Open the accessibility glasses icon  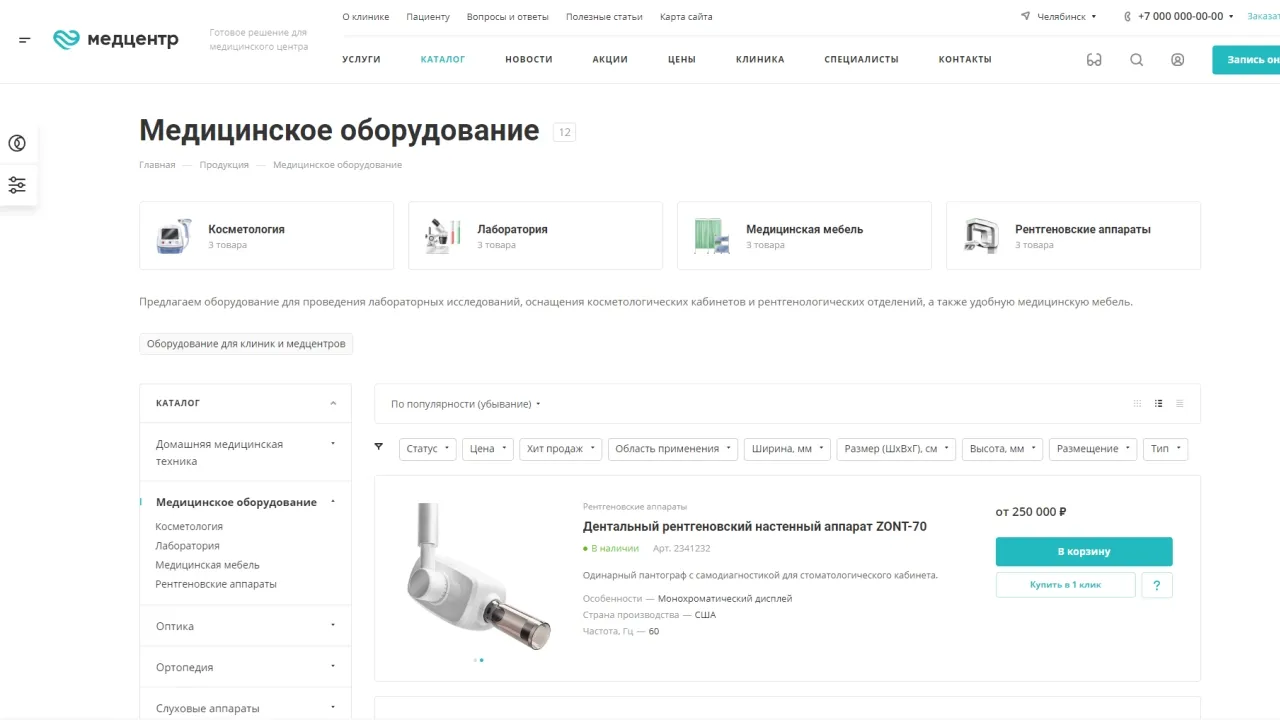coord(1094,60)
